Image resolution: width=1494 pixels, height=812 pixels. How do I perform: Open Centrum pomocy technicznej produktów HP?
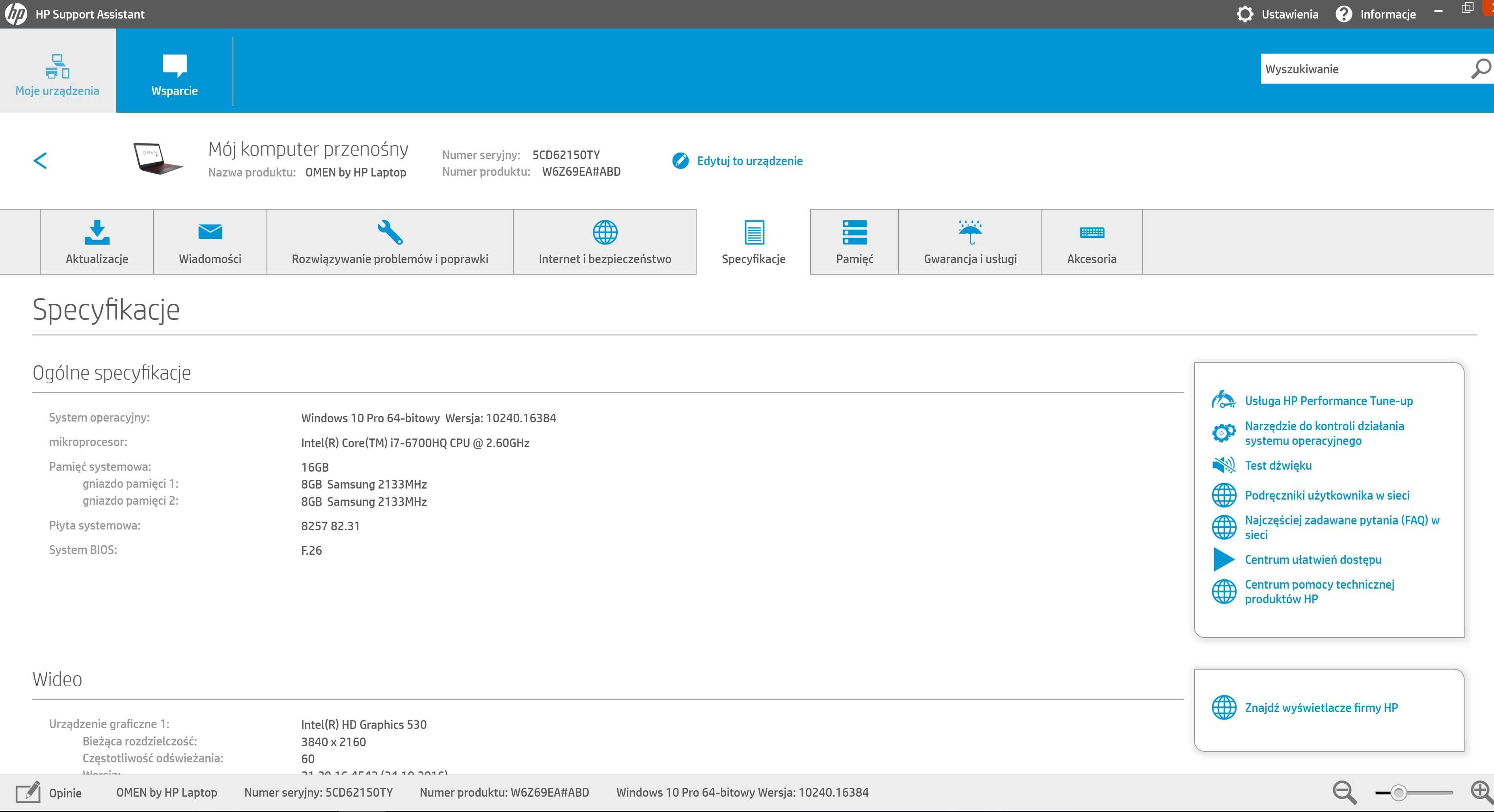point(1319,592)
